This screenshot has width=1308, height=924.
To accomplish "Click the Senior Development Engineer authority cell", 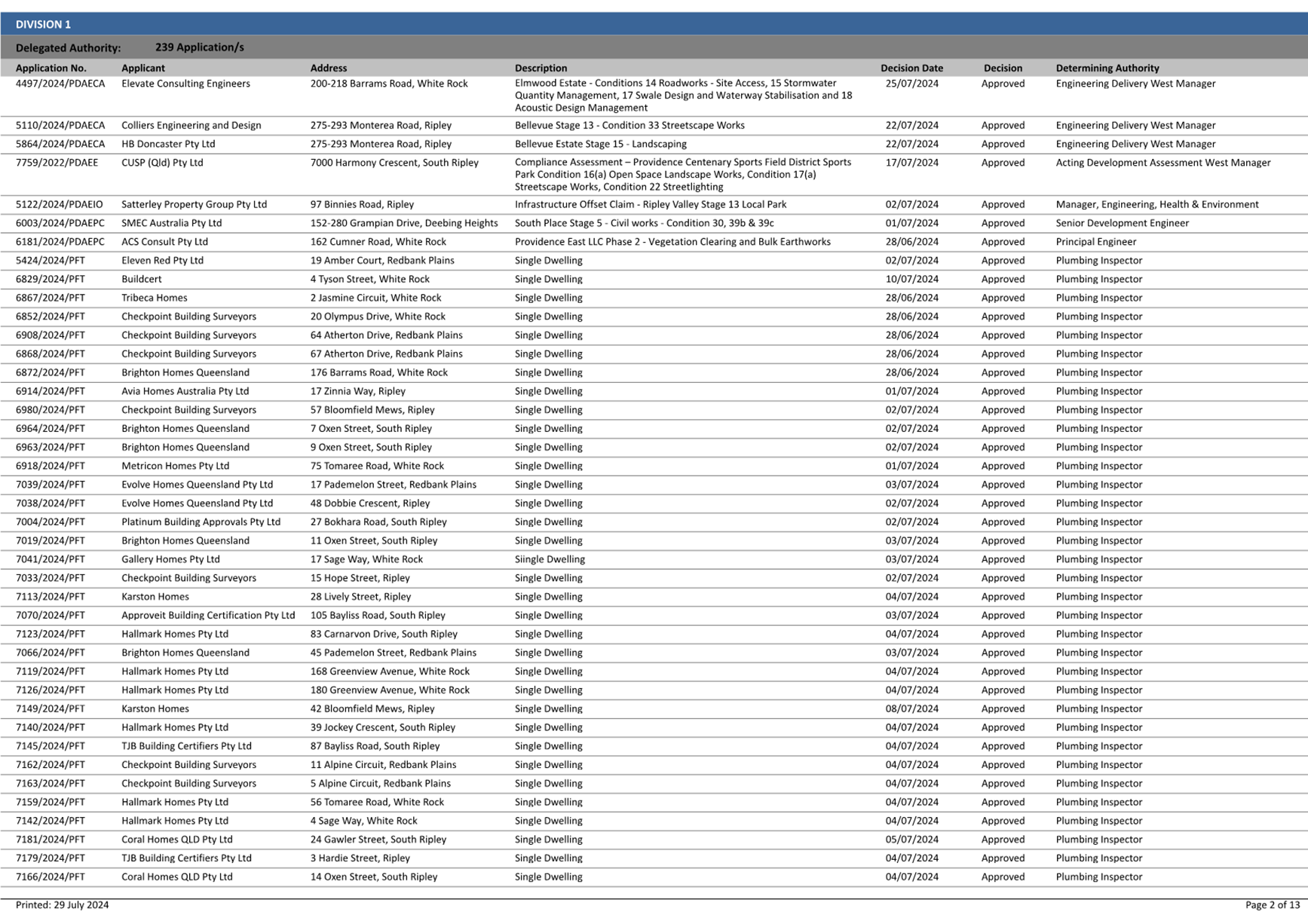I will [x=1122, y=223].
